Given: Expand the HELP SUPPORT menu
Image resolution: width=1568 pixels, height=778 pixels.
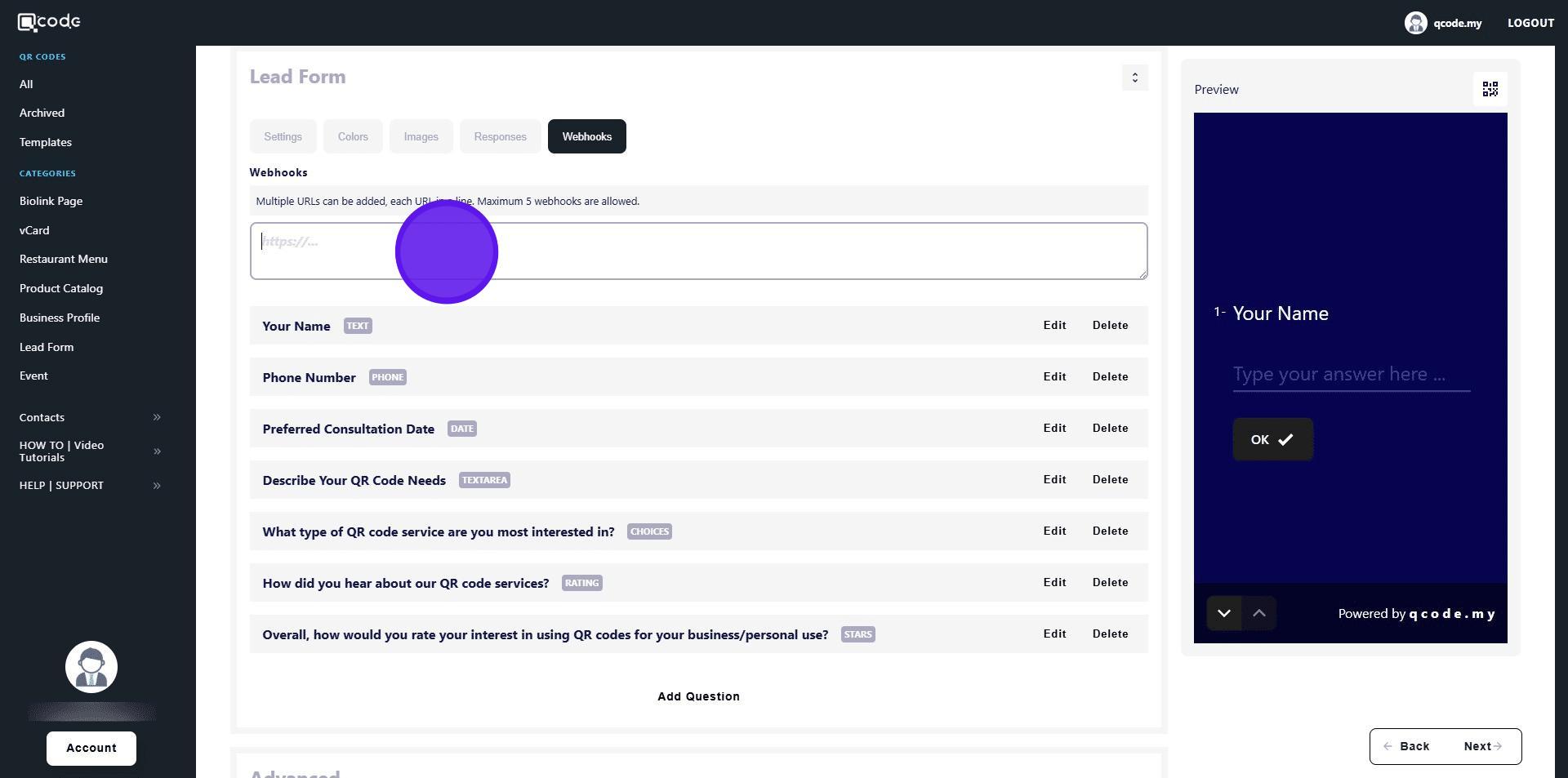Looking at the screenshot, I should (x=157, y=486).
